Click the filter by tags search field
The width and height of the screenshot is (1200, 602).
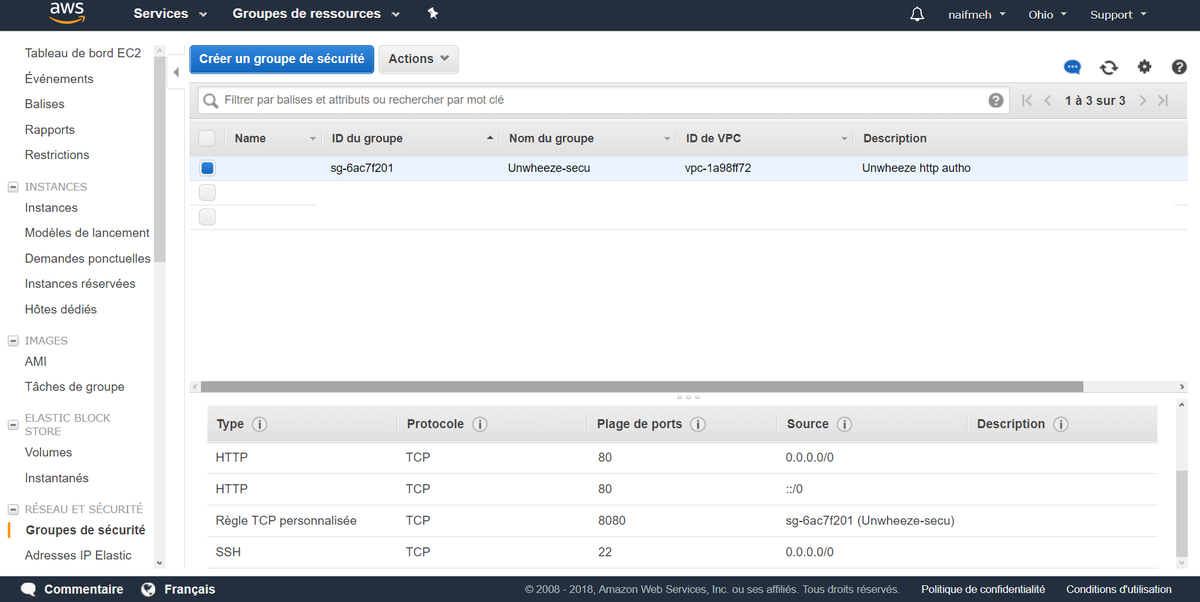click(600, 101)
